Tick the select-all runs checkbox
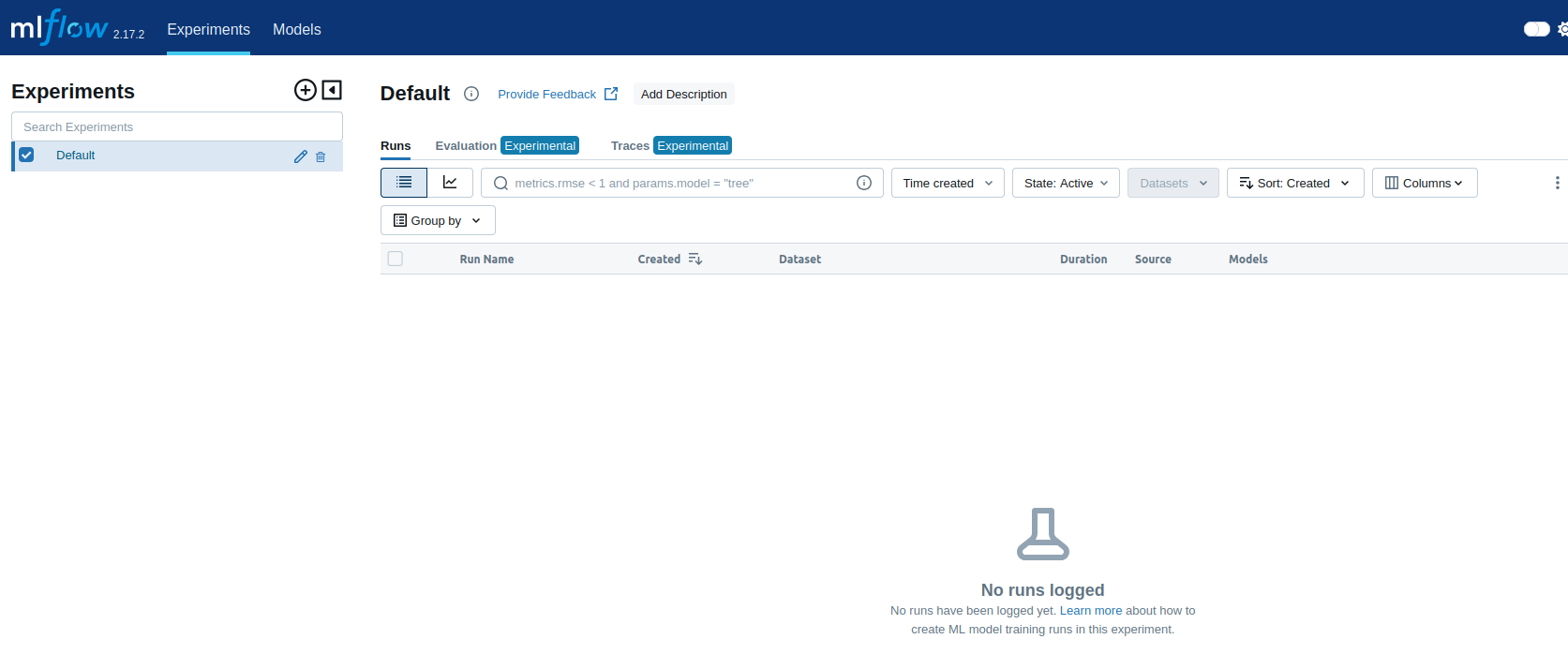The image size is (1568, 654). pos(396,259)
